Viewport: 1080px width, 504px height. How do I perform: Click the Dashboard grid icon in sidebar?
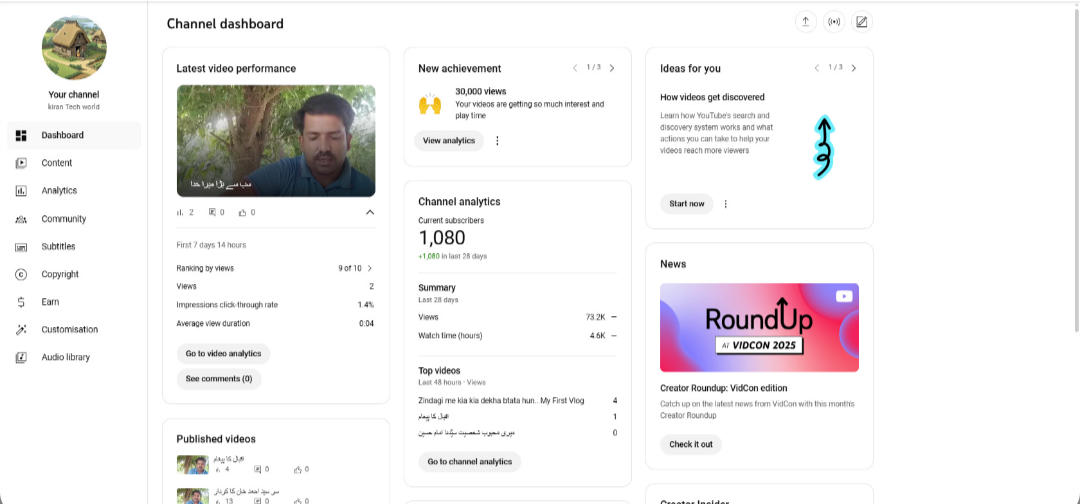coord(21,136)
